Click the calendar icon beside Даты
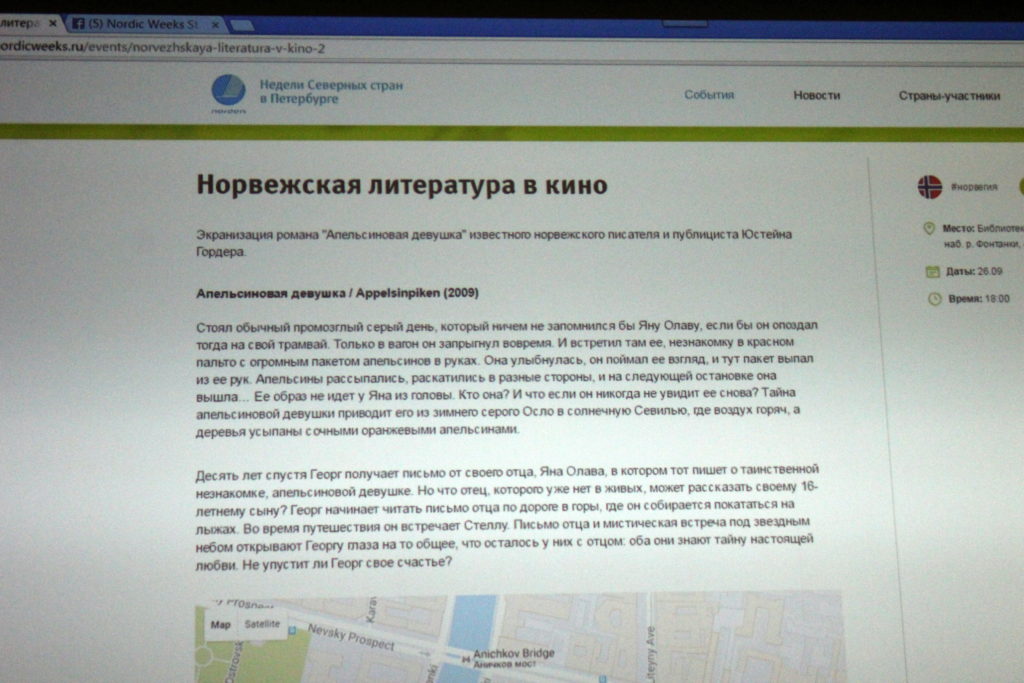The image size is (1024, 683). (x=933, y=271)
